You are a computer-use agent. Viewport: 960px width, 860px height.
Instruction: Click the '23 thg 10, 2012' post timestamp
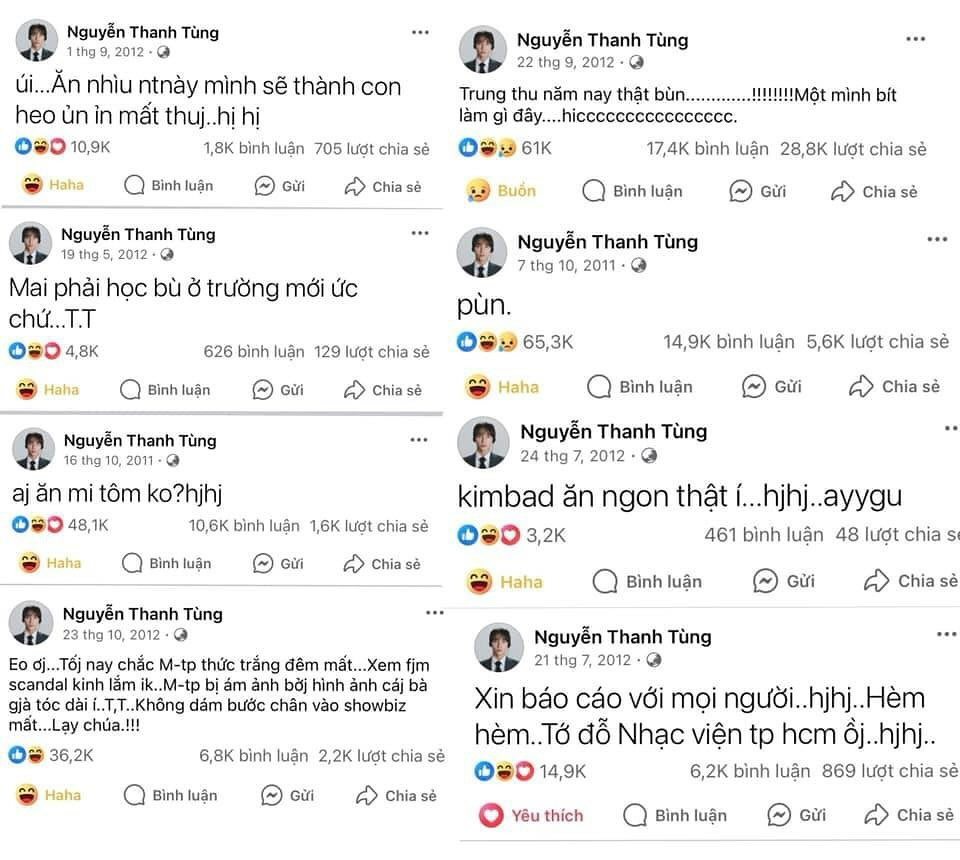pyautogui.click(x=111, y=634)
